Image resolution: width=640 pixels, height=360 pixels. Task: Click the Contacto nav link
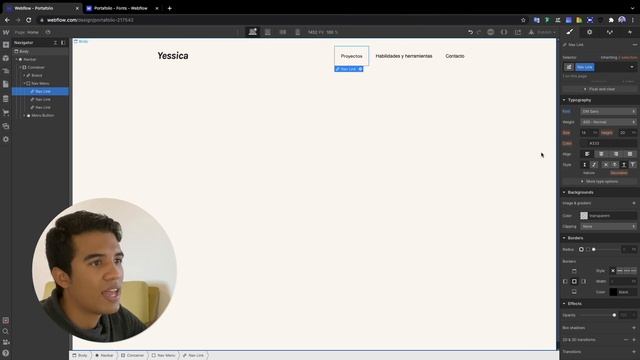point(455,56)
